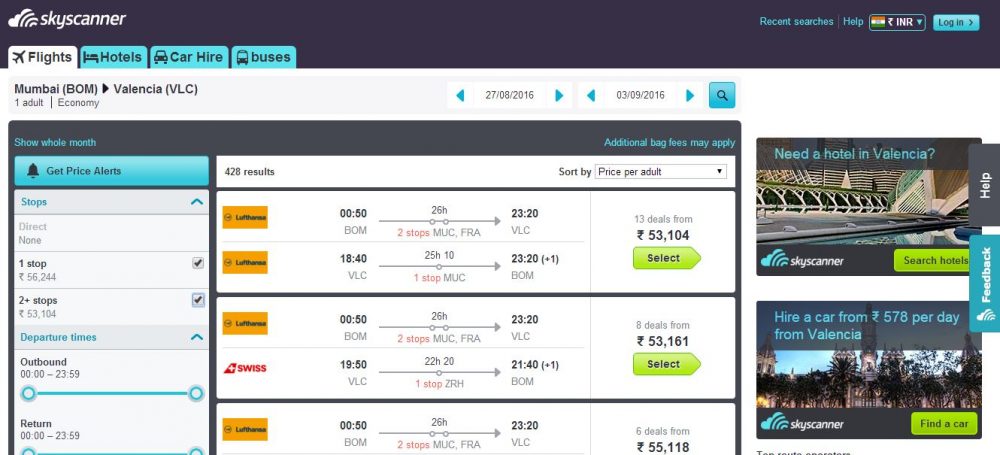Viewport: 1000px width, 455px height.
Task: Select the ₹ 53,104 Lufthansa deal
Action: (x=664, y=258)
